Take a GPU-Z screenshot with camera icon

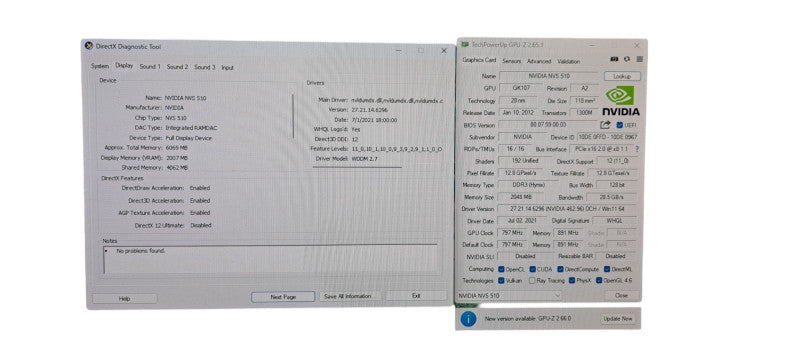point(615,59)
